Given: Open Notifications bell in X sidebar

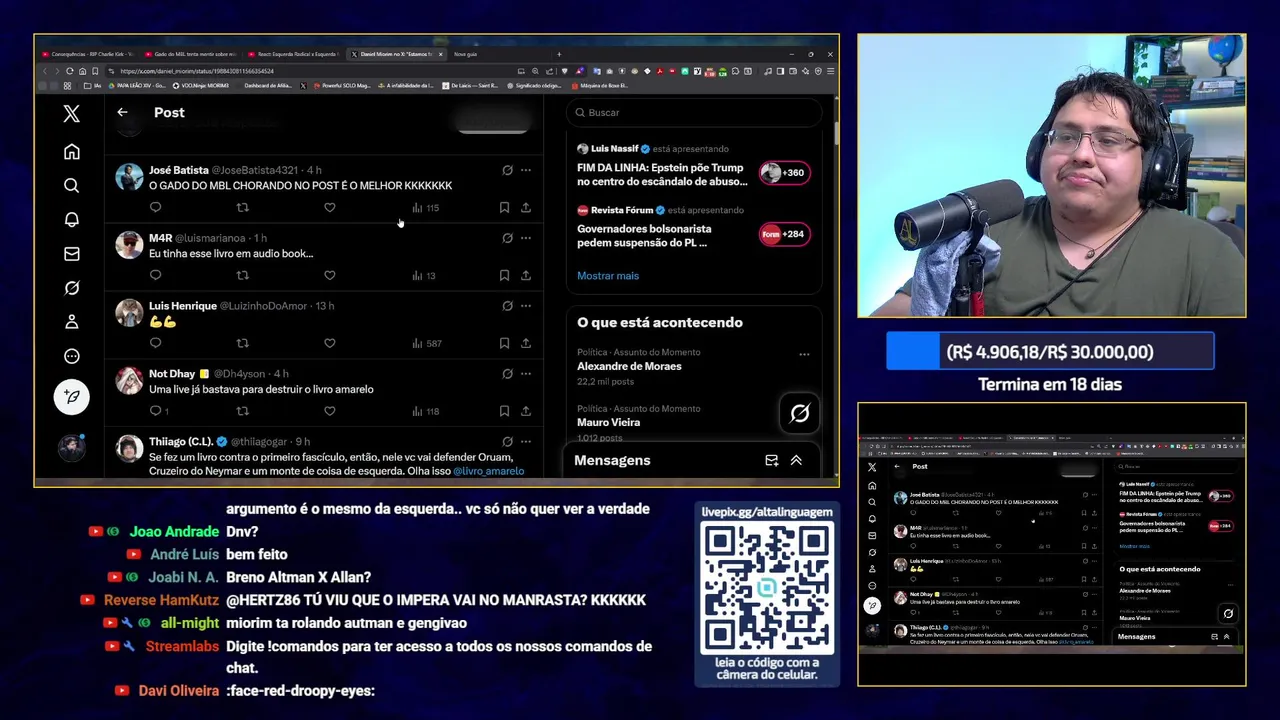Looking at the screenshot, I should 71,220.
